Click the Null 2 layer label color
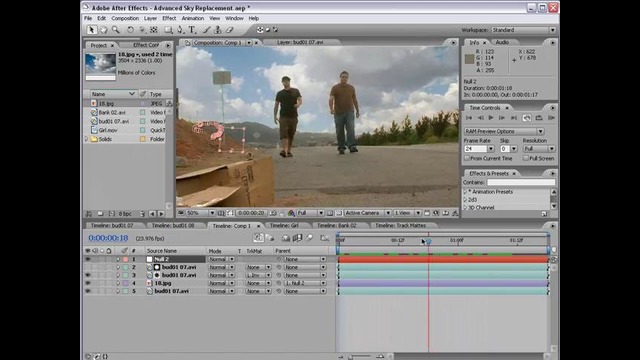This screenshot has width=640, height=360. click(x=125, y=259)
